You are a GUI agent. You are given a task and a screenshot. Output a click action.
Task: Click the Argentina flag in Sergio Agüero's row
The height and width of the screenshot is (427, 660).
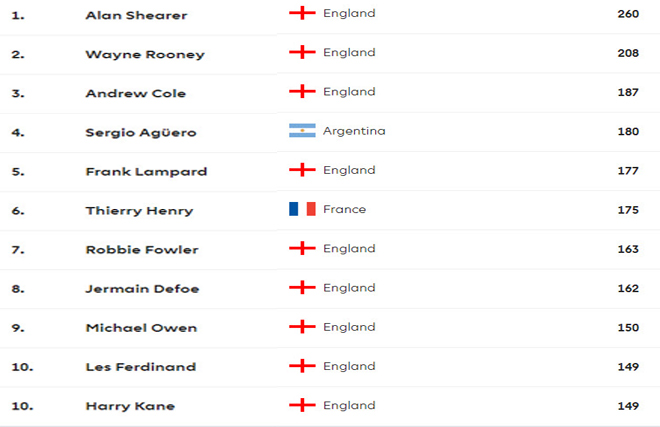click(302, 131)
